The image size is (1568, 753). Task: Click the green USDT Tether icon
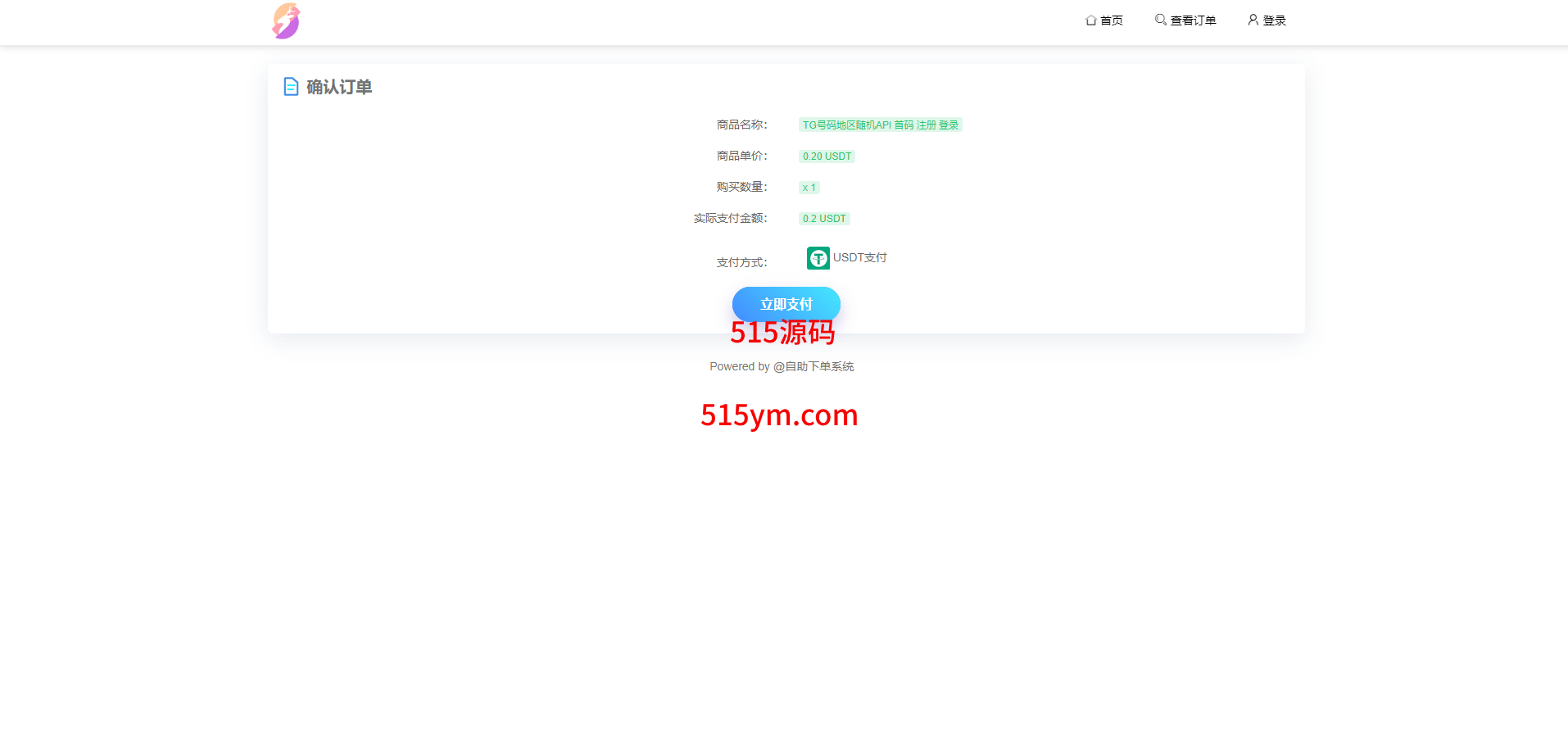[x=818, y=258]
